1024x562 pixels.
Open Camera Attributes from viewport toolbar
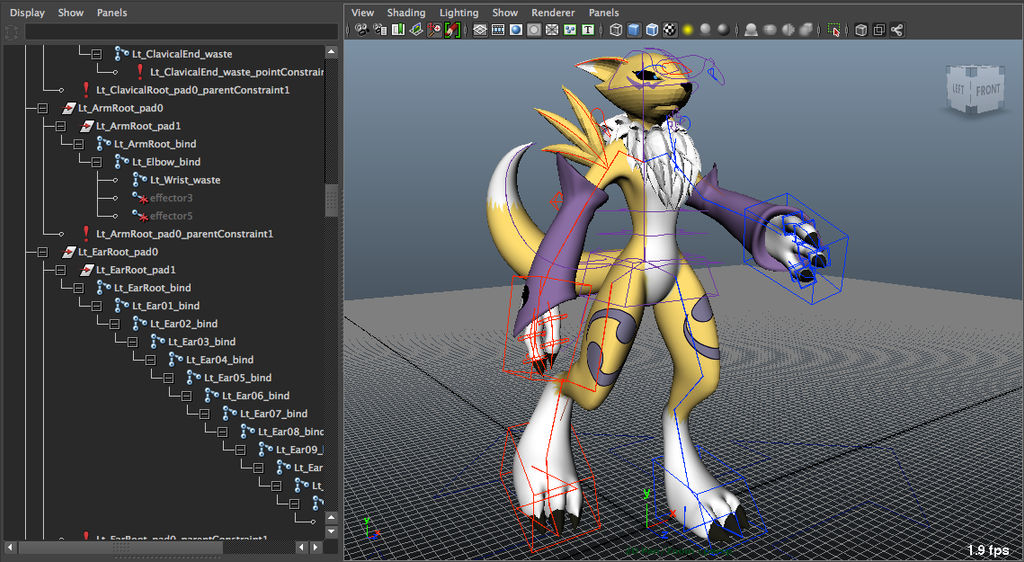point(379,29)
